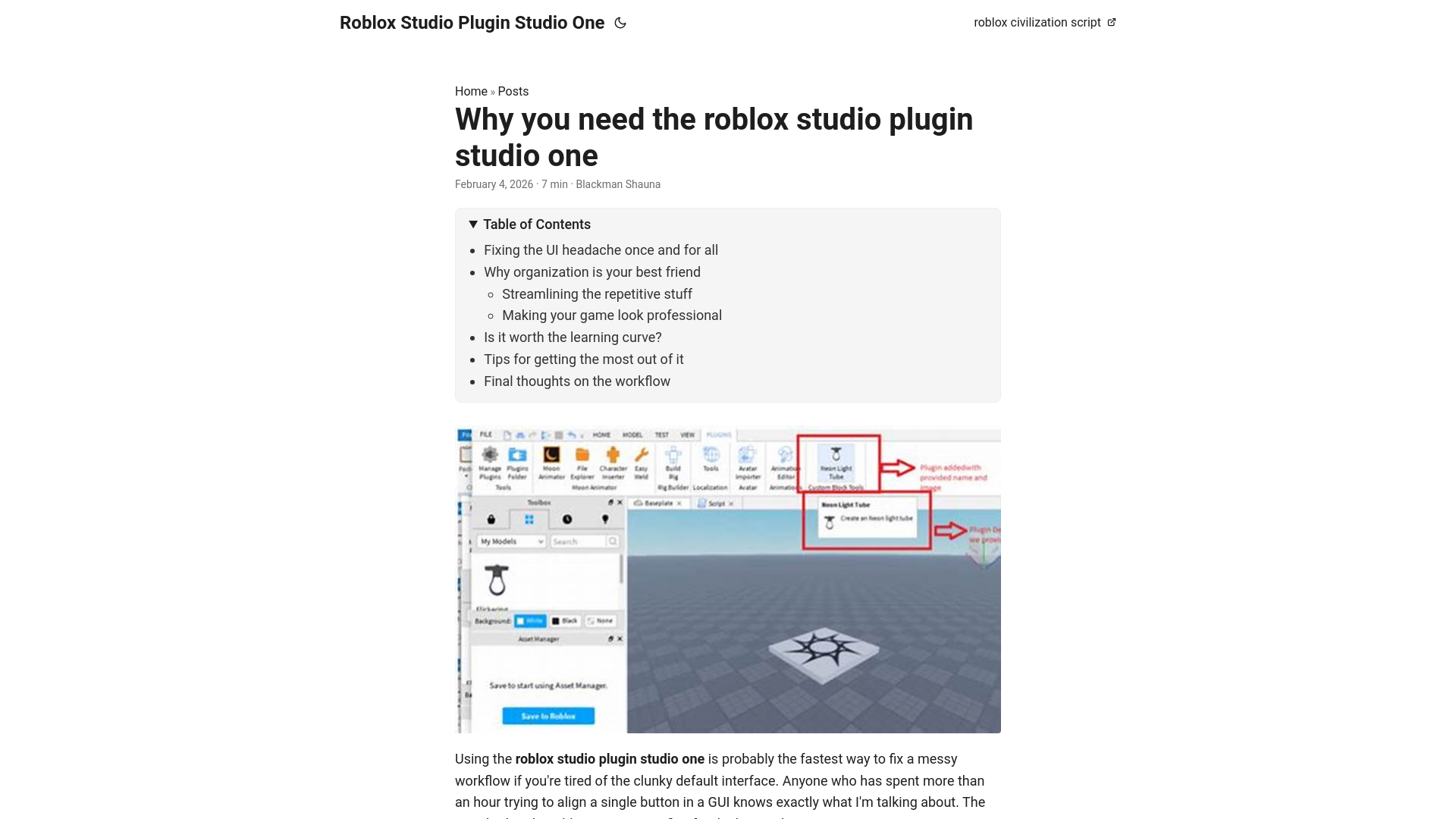Click author name Blackman Shauna
This screenshot has height=819, width=1456.
[618, 184]
